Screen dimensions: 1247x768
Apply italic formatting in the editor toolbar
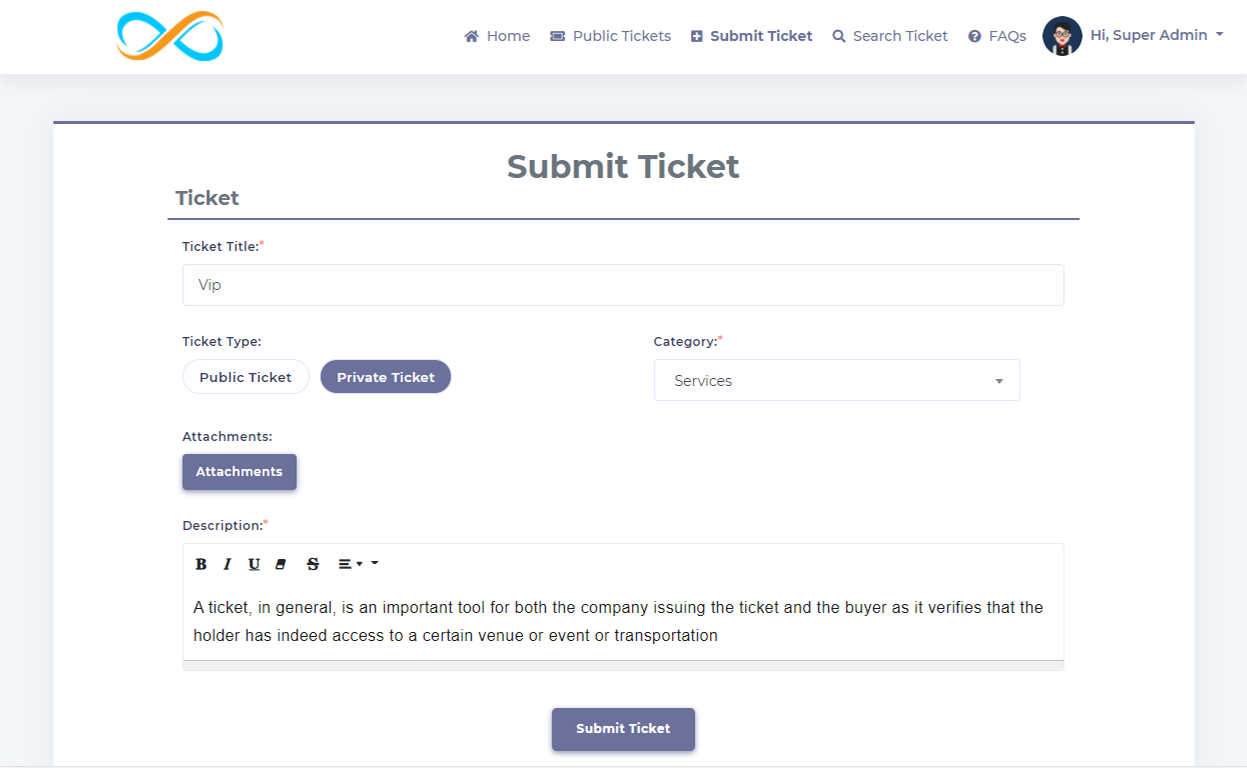(226, 563)
